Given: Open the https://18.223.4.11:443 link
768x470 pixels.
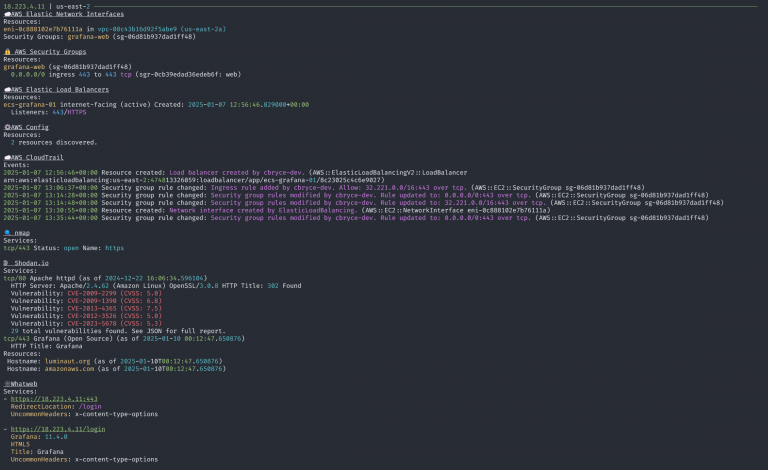Looking at the screenshot, I should [54, 399].
